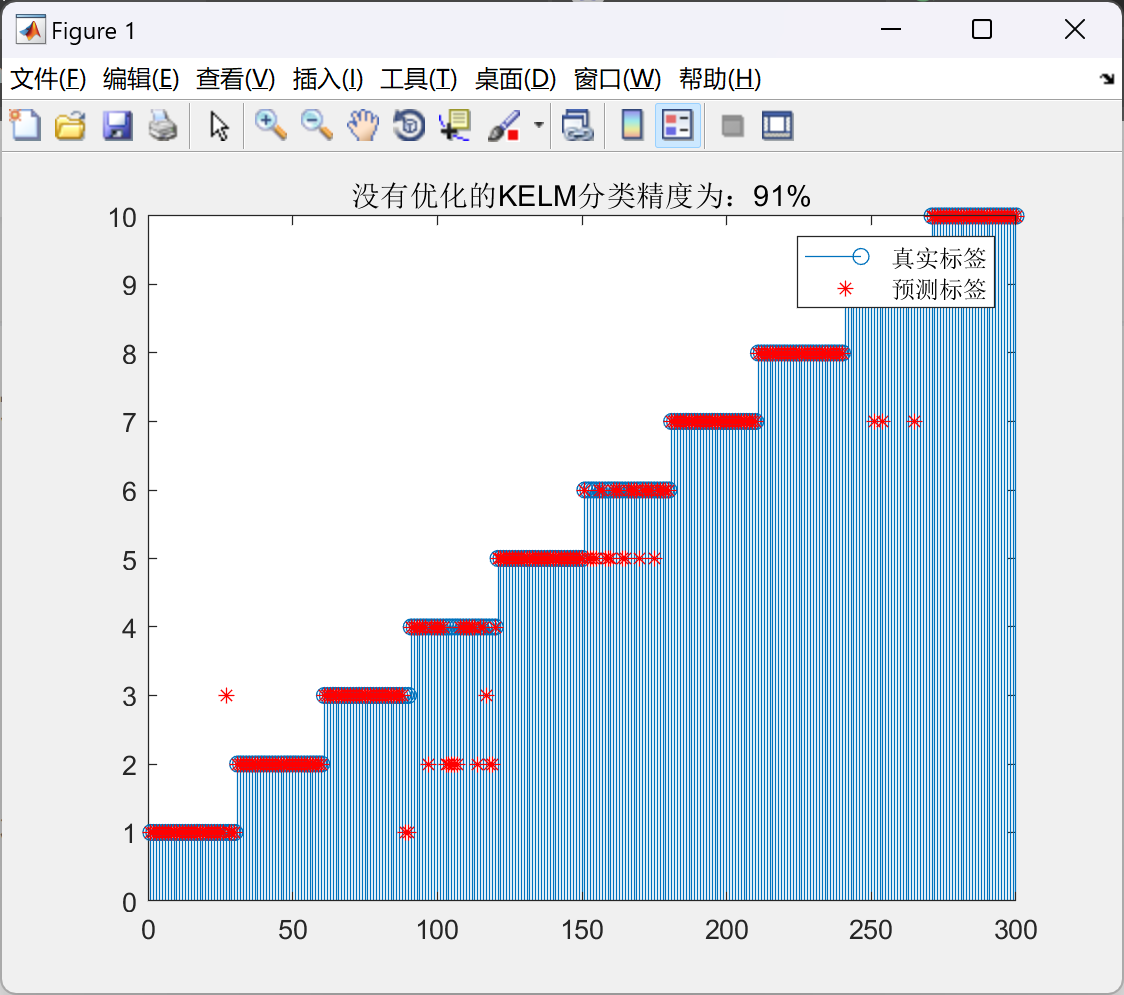Open the 桌面(D) menu
The image size is (1124, 995).
[515, 79]
